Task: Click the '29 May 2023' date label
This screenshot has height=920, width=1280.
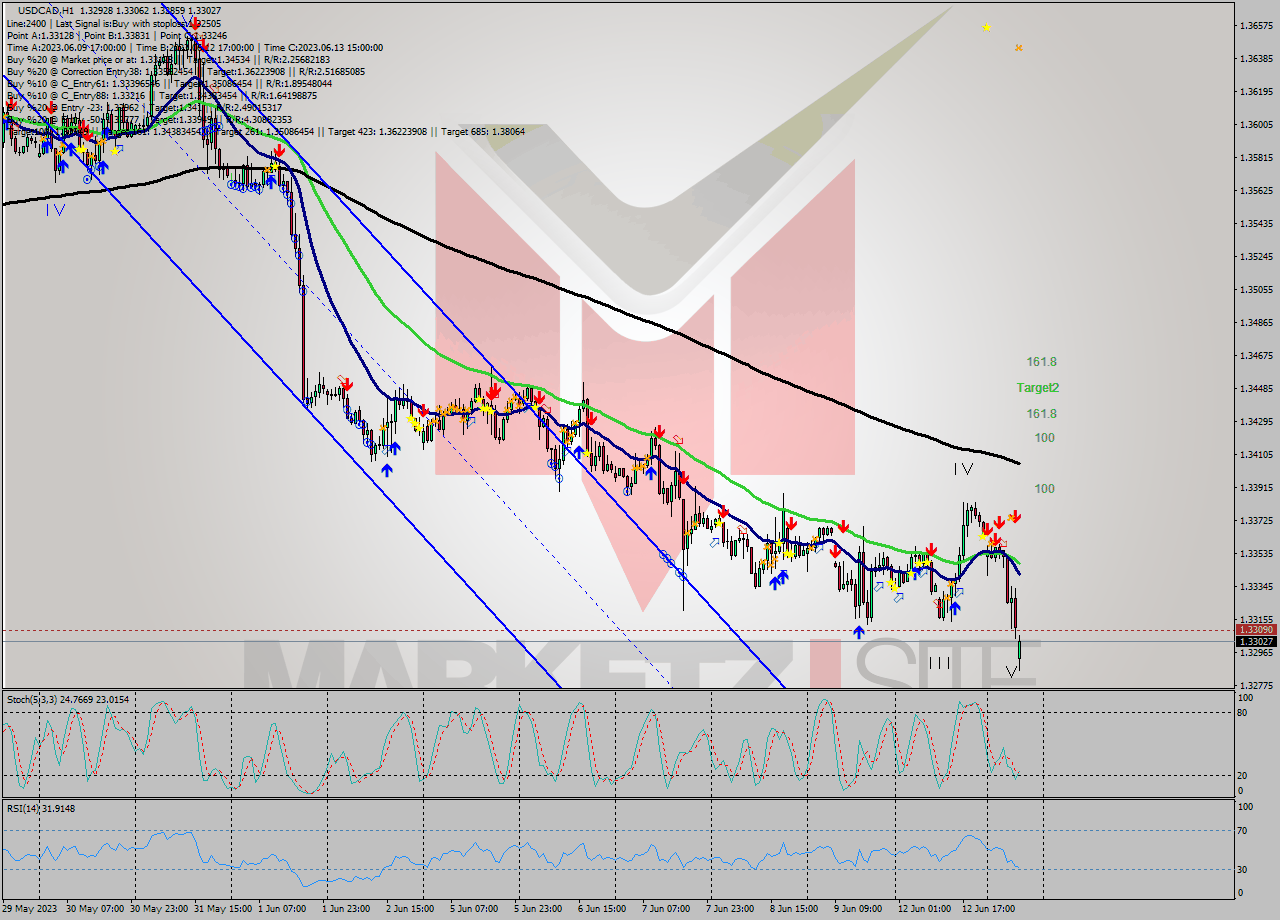Action: coord(29,909)
